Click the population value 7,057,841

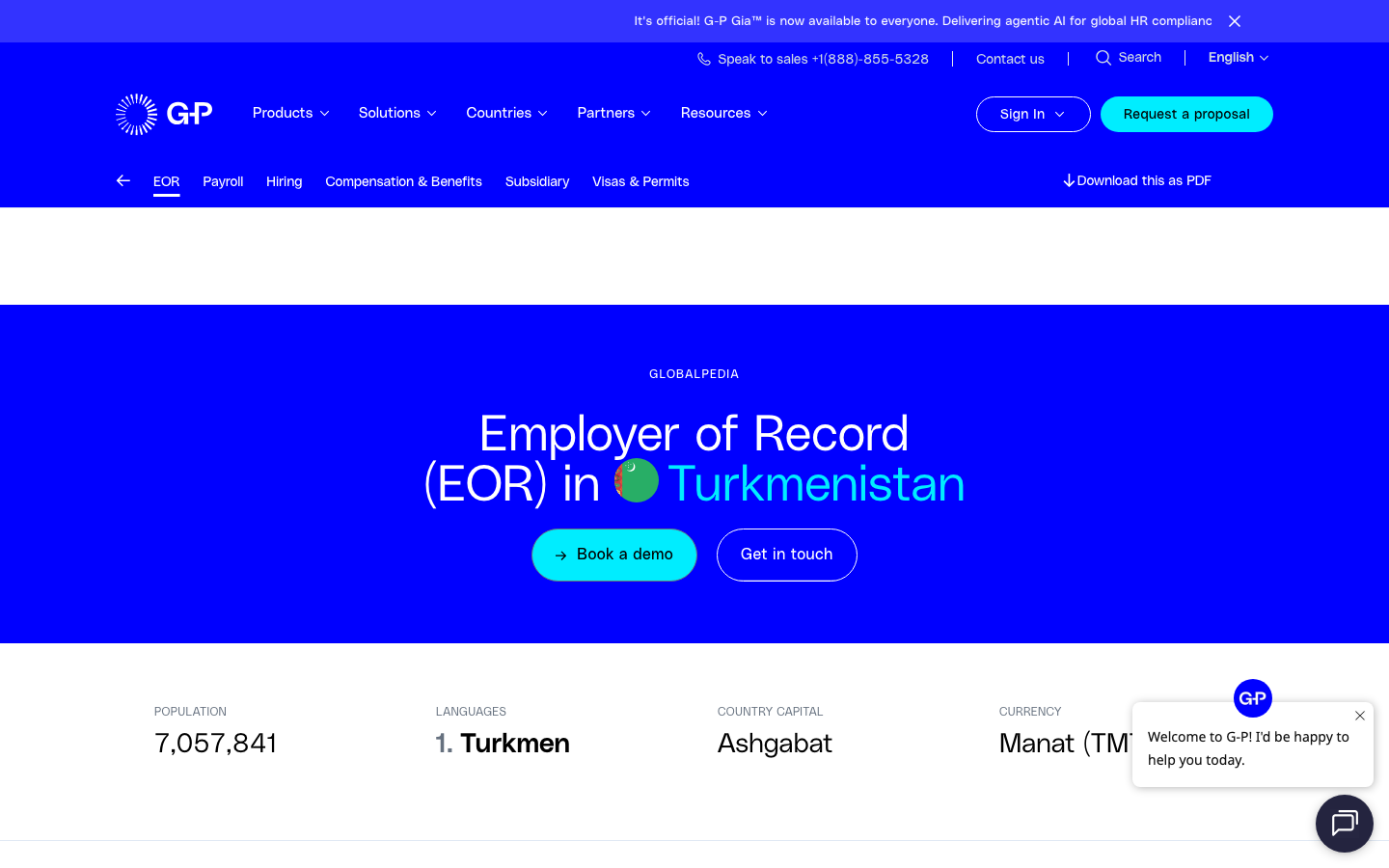[x=216, y=744]
